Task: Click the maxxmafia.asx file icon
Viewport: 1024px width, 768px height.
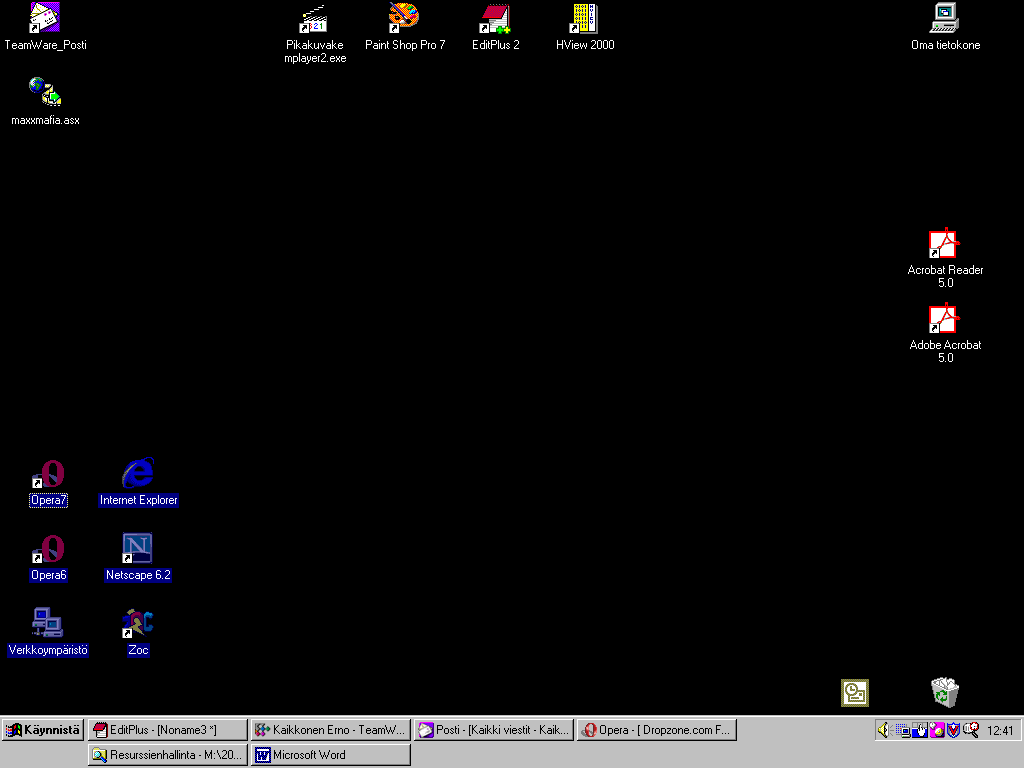Action: click(x=45, y=93)
